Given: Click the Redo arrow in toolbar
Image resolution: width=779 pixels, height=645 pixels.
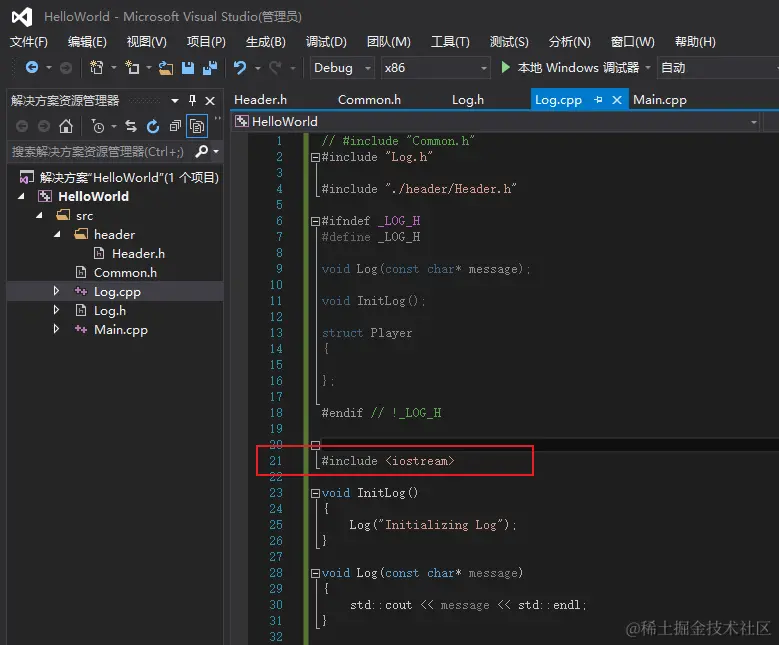Looking at the screenshot, I should click(x=275, y=67).
